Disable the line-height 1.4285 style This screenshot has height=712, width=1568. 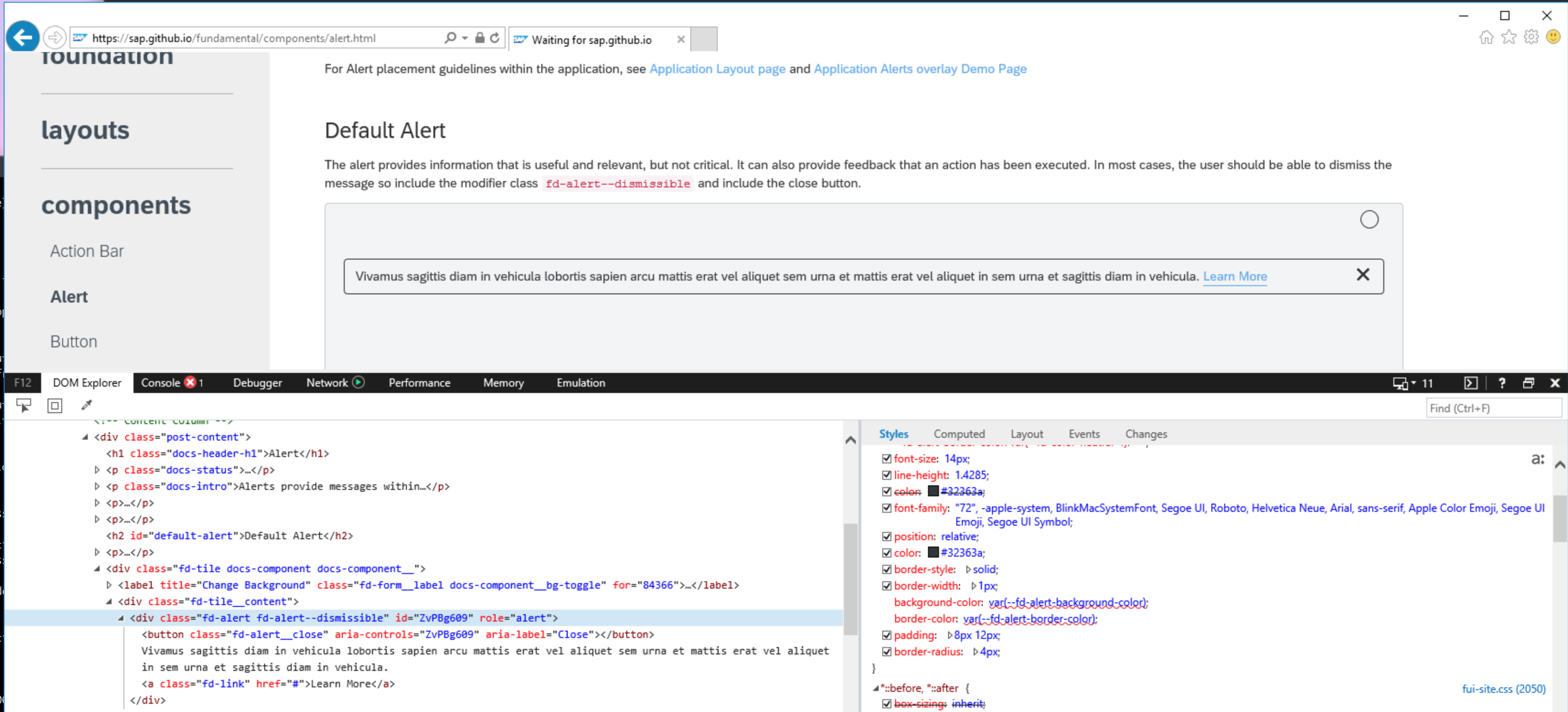tap(886, 475)
